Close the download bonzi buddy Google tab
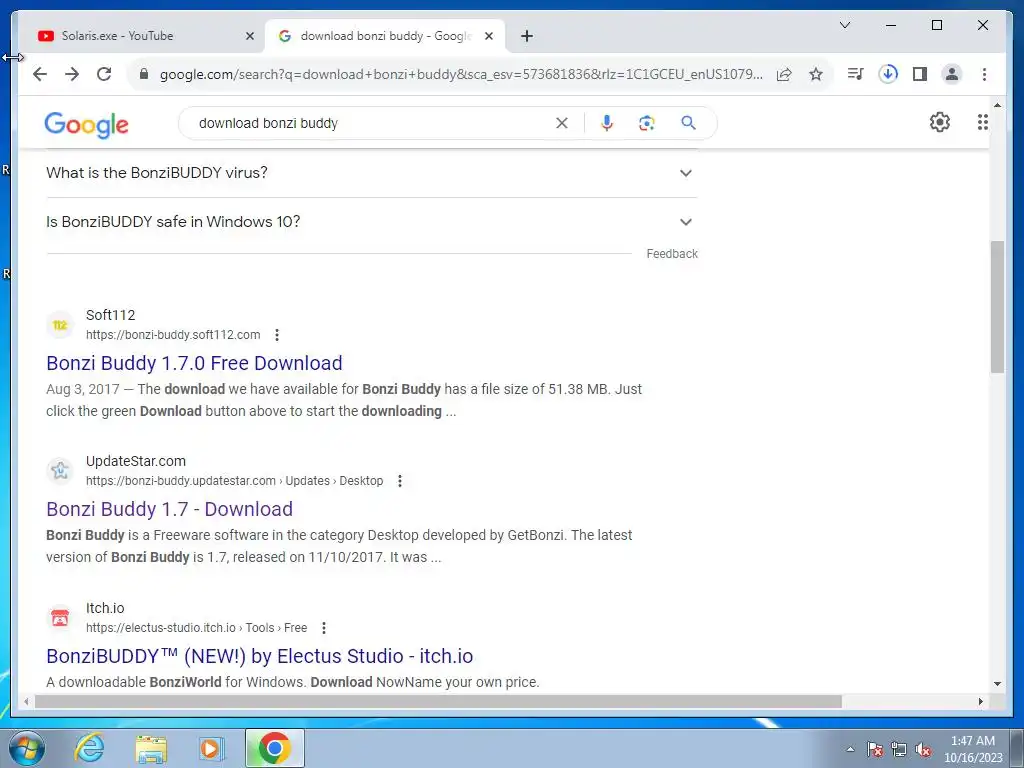The height and width of the screenshot is (768, 1024). (x=488, y=36)
